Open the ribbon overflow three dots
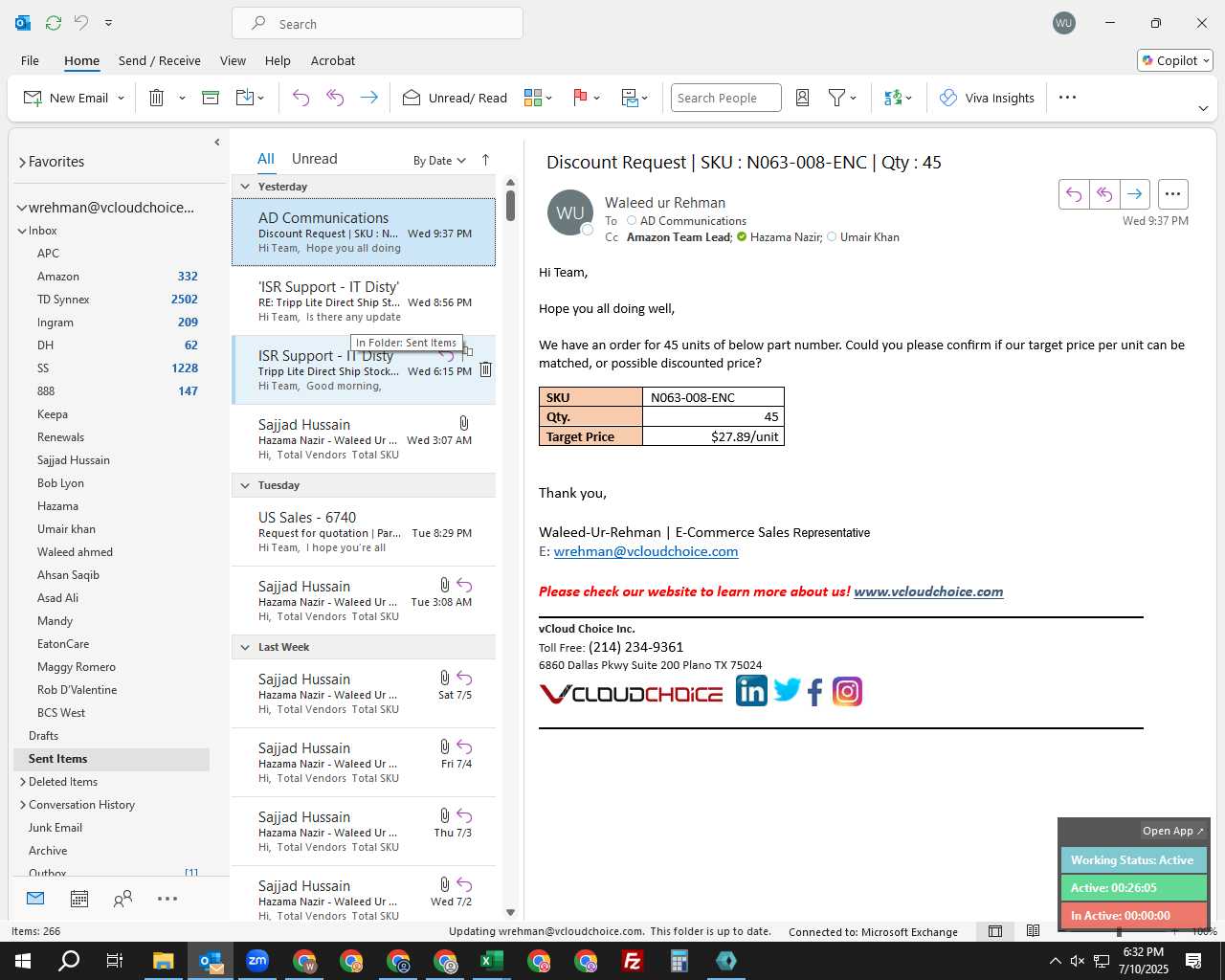This screenshot has height=980, width=1225. [x=1068, y=98]
